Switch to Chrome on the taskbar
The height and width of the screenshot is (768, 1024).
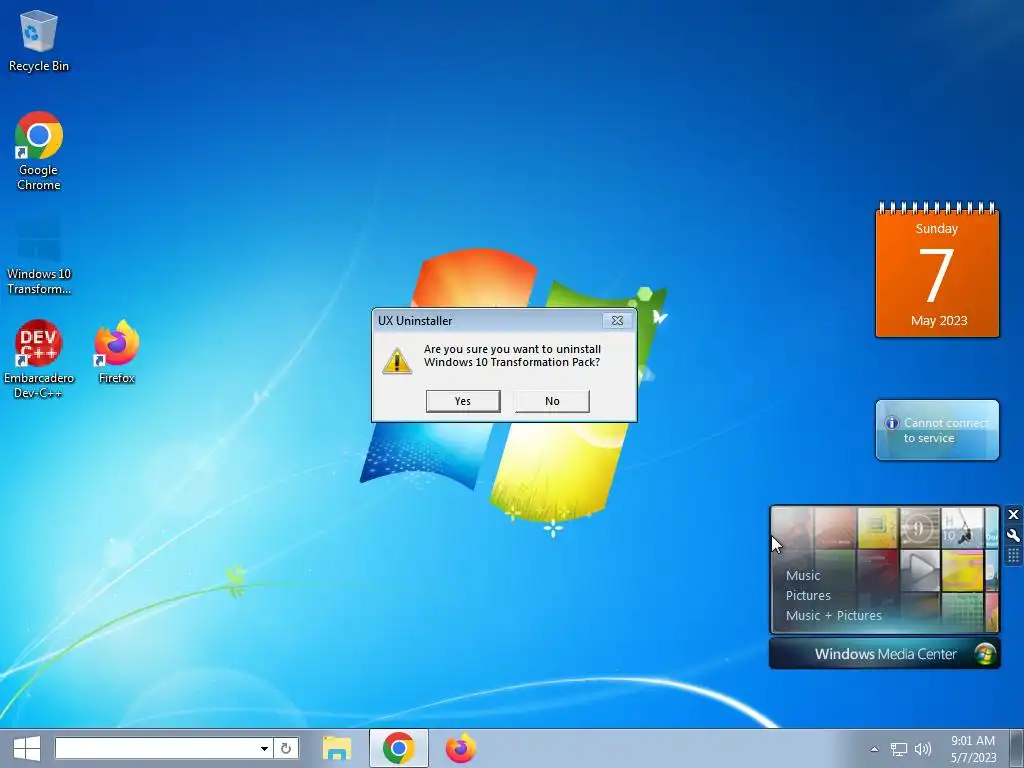tap(399, 748)
